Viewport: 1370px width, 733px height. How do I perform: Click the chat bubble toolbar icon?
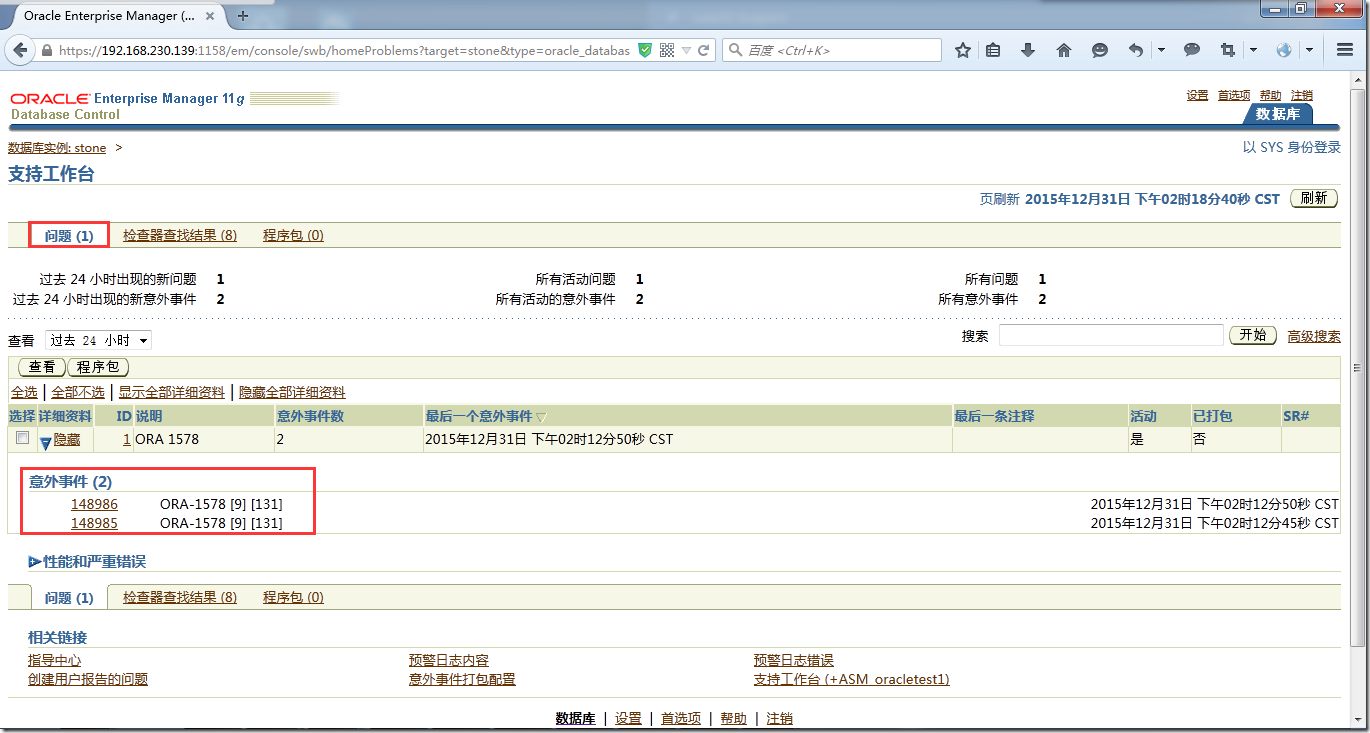pyautogui.click(x=1192, y=50)
